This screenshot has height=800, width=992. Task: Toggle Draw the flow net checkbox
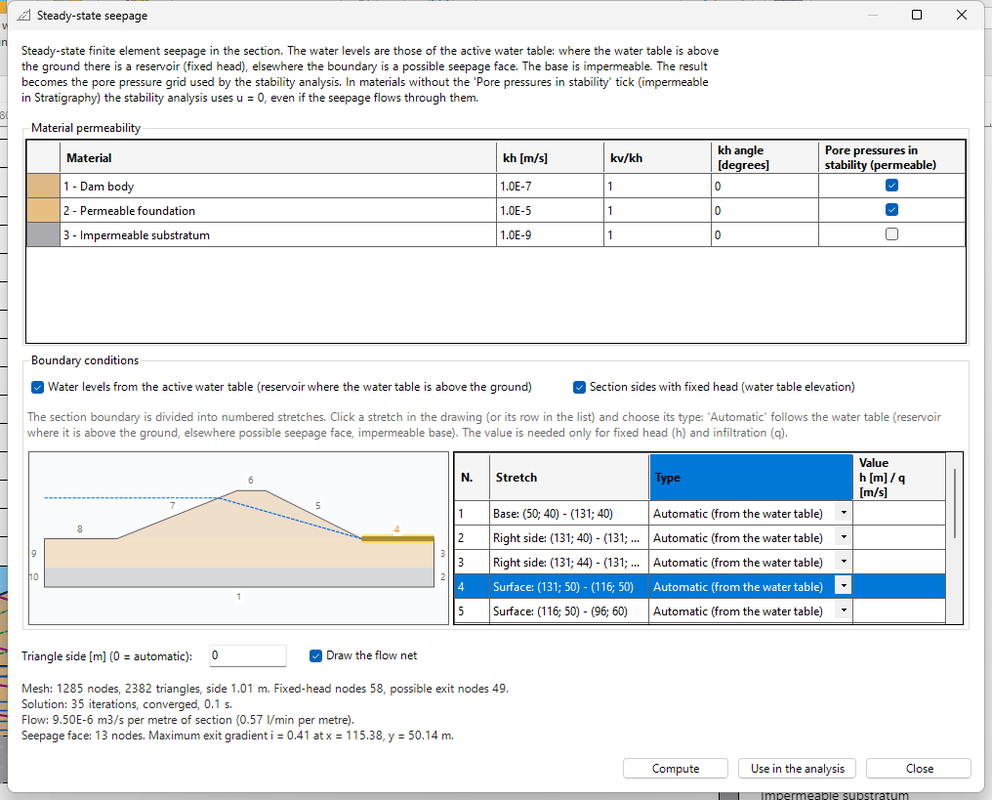pyautogui.click(x=316, y=656)
